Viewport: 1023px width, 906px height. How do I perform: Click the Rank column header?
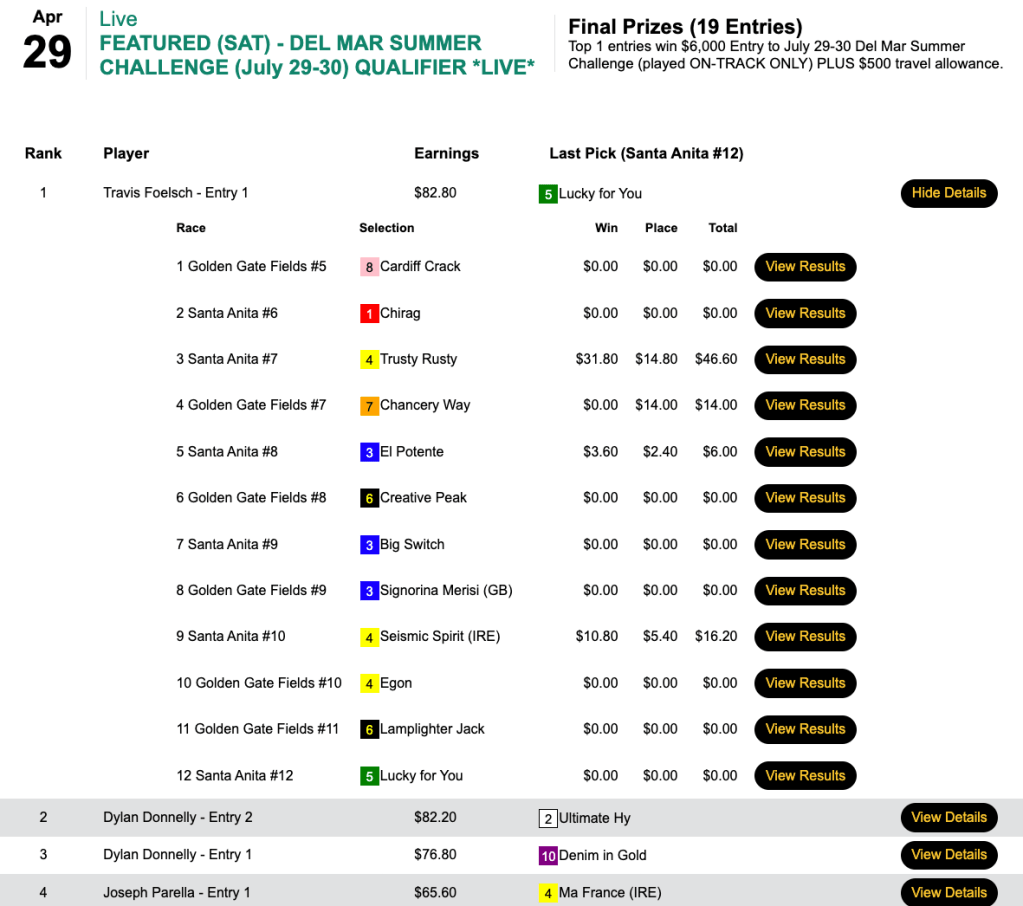(x=43, y=153)
